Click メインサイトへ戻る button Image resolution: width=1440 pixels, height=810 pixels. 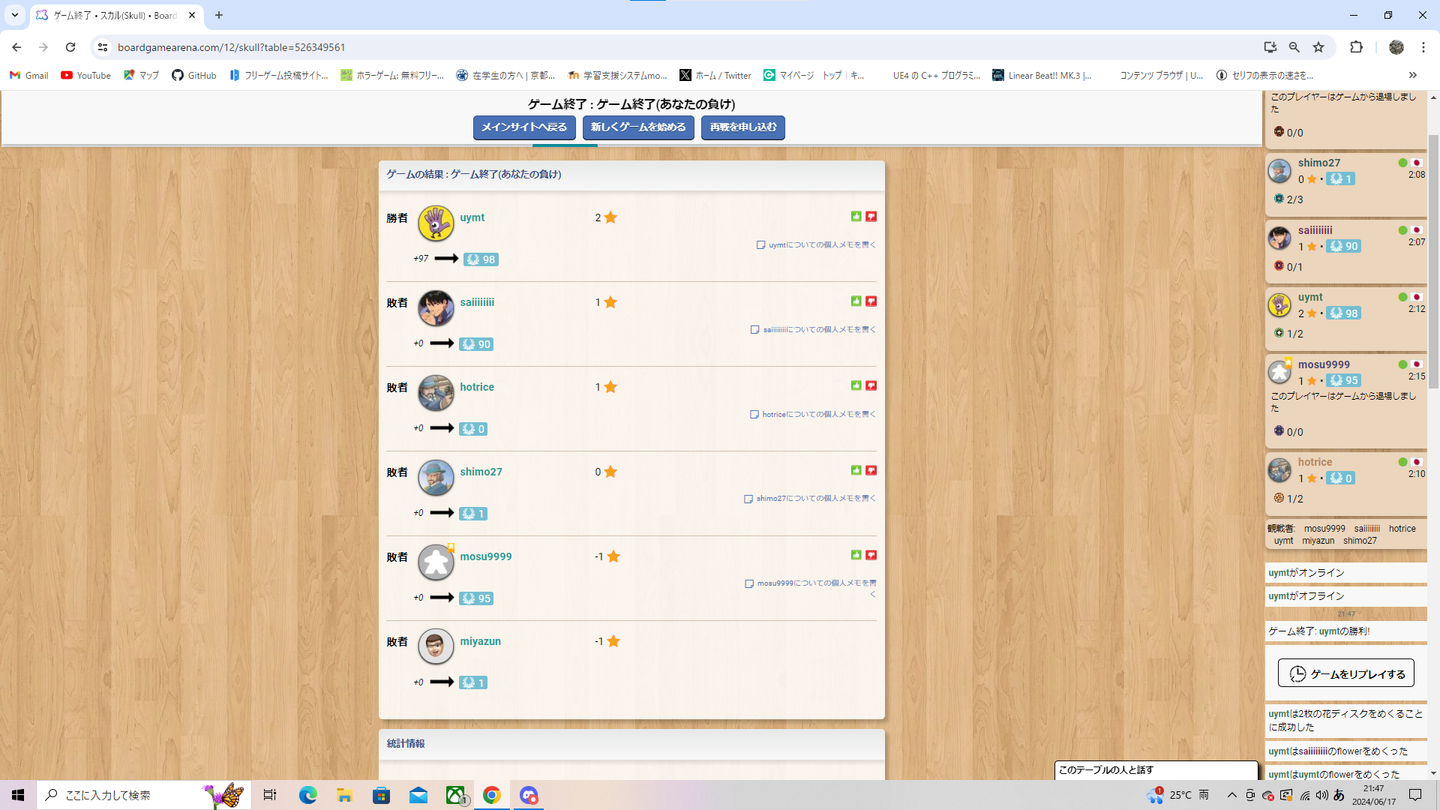click(x=524, y=128)
